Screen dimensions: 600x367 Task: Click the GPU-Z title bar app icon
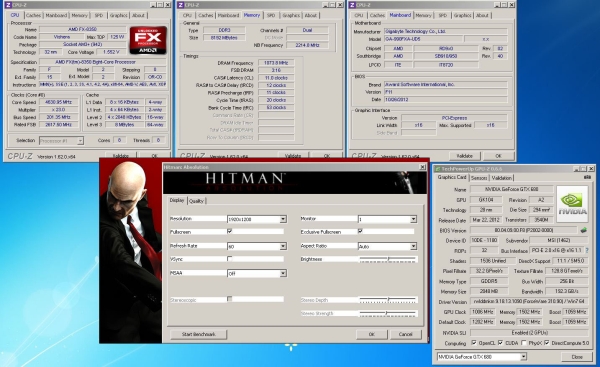coord(438,169)
